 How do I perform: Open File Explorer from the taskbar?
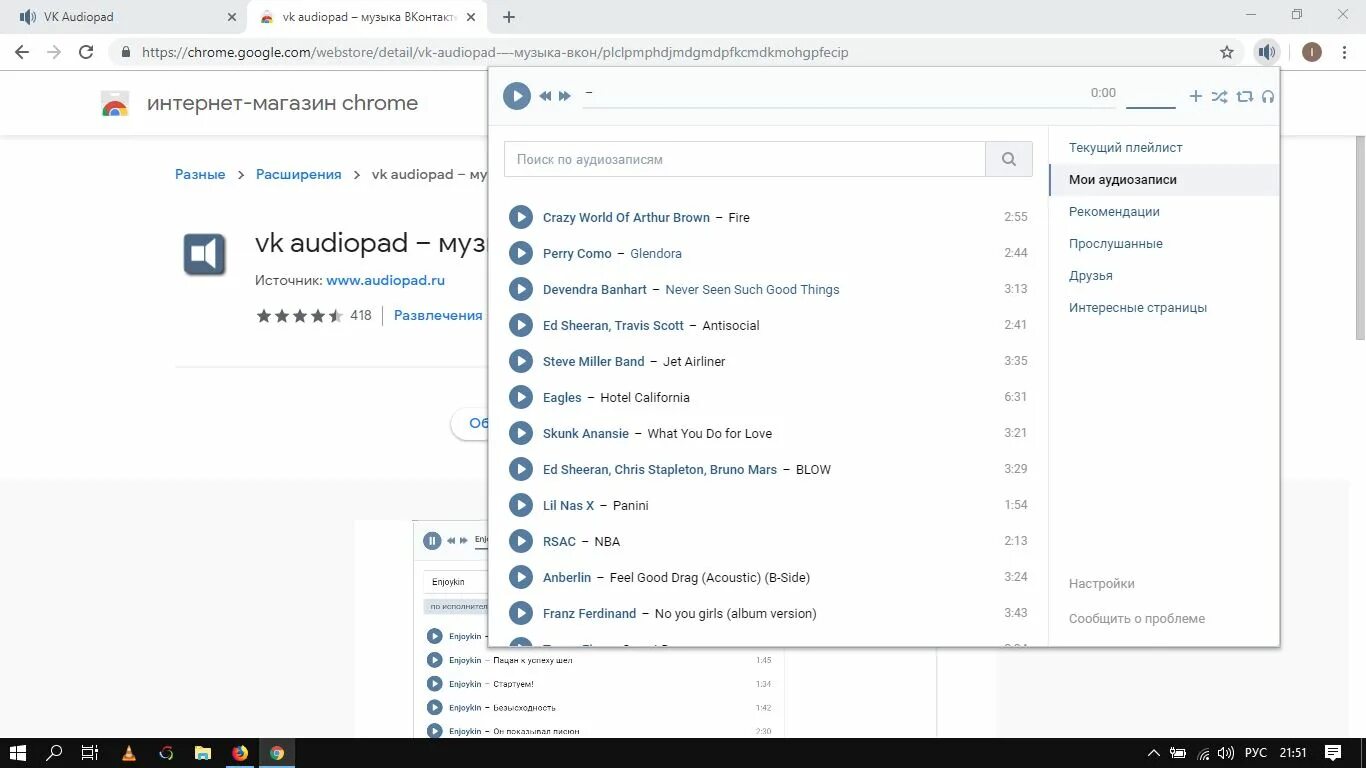coord(202,753)
